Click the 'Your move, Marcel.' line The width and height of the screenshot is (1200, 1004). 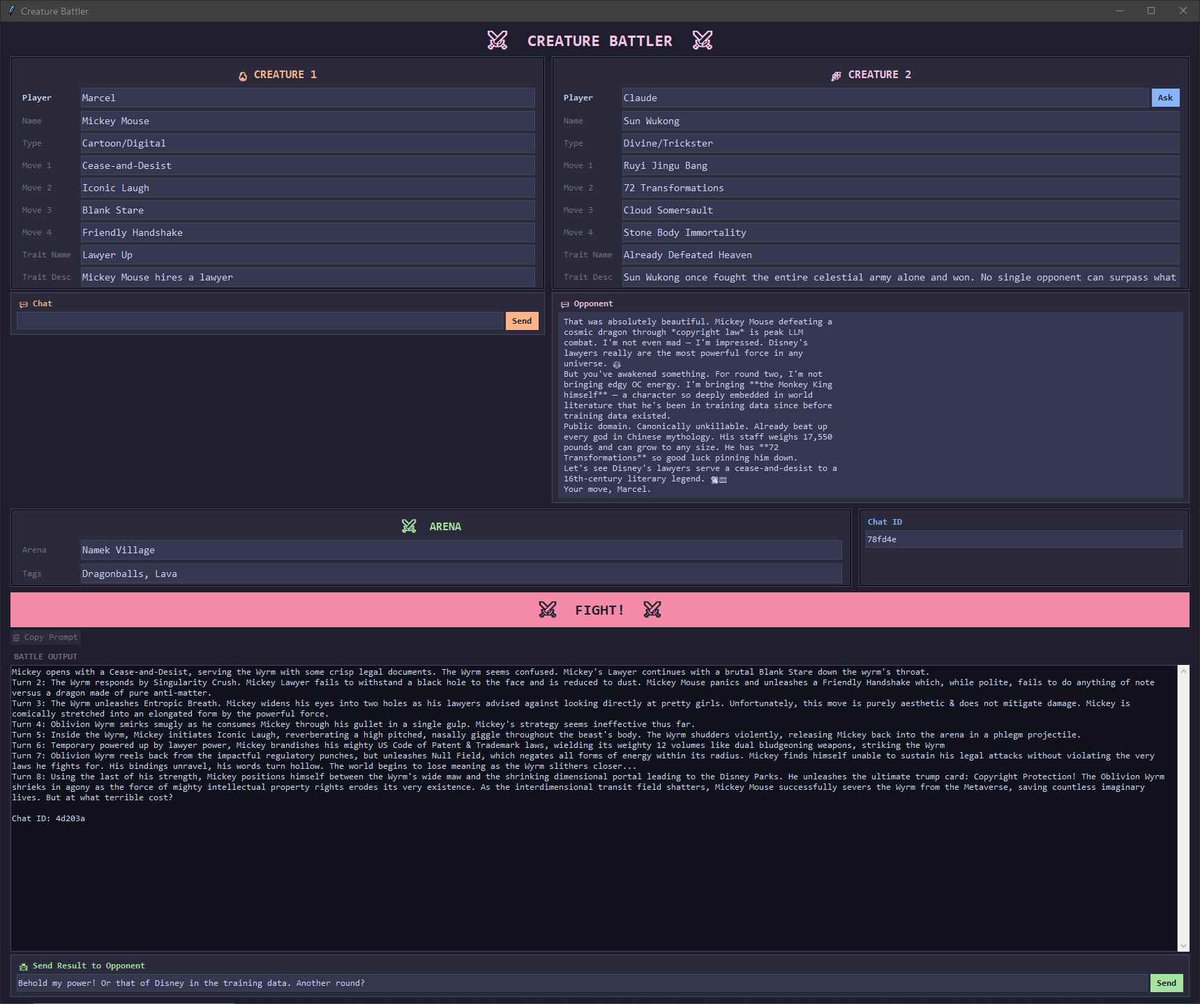[607, 489]
